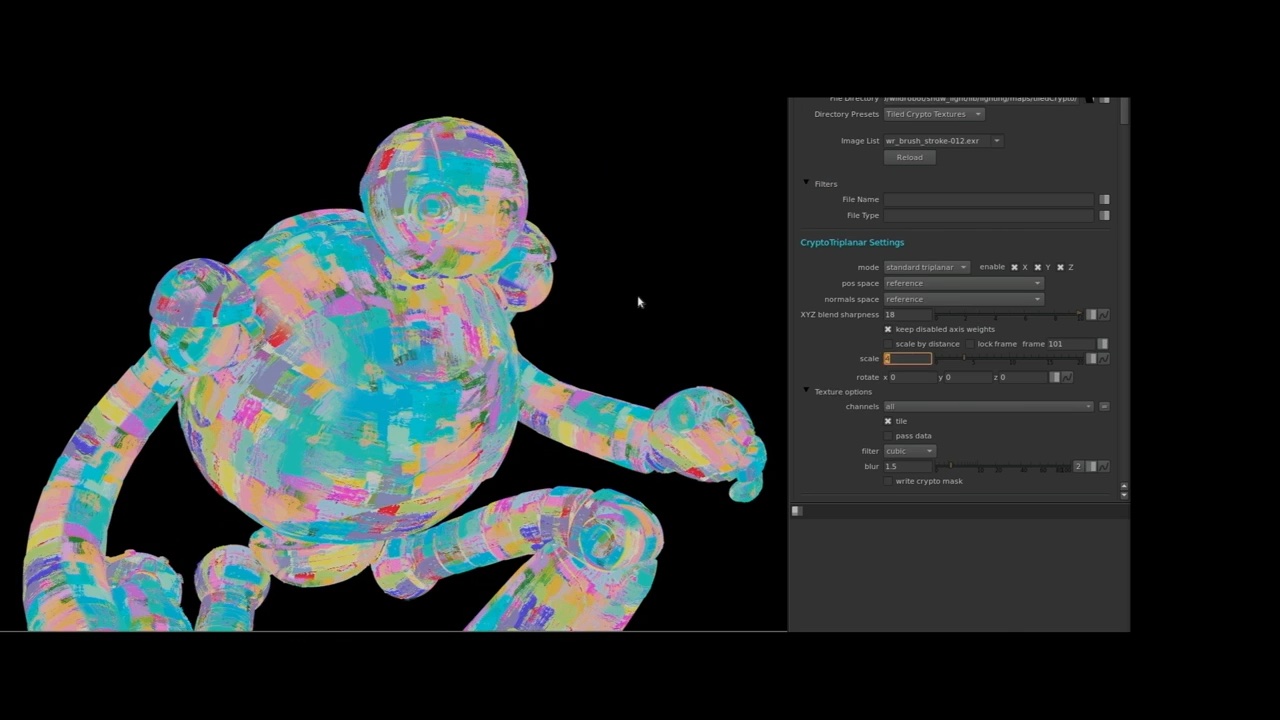Collapse the Texture options section

point(806,391)
